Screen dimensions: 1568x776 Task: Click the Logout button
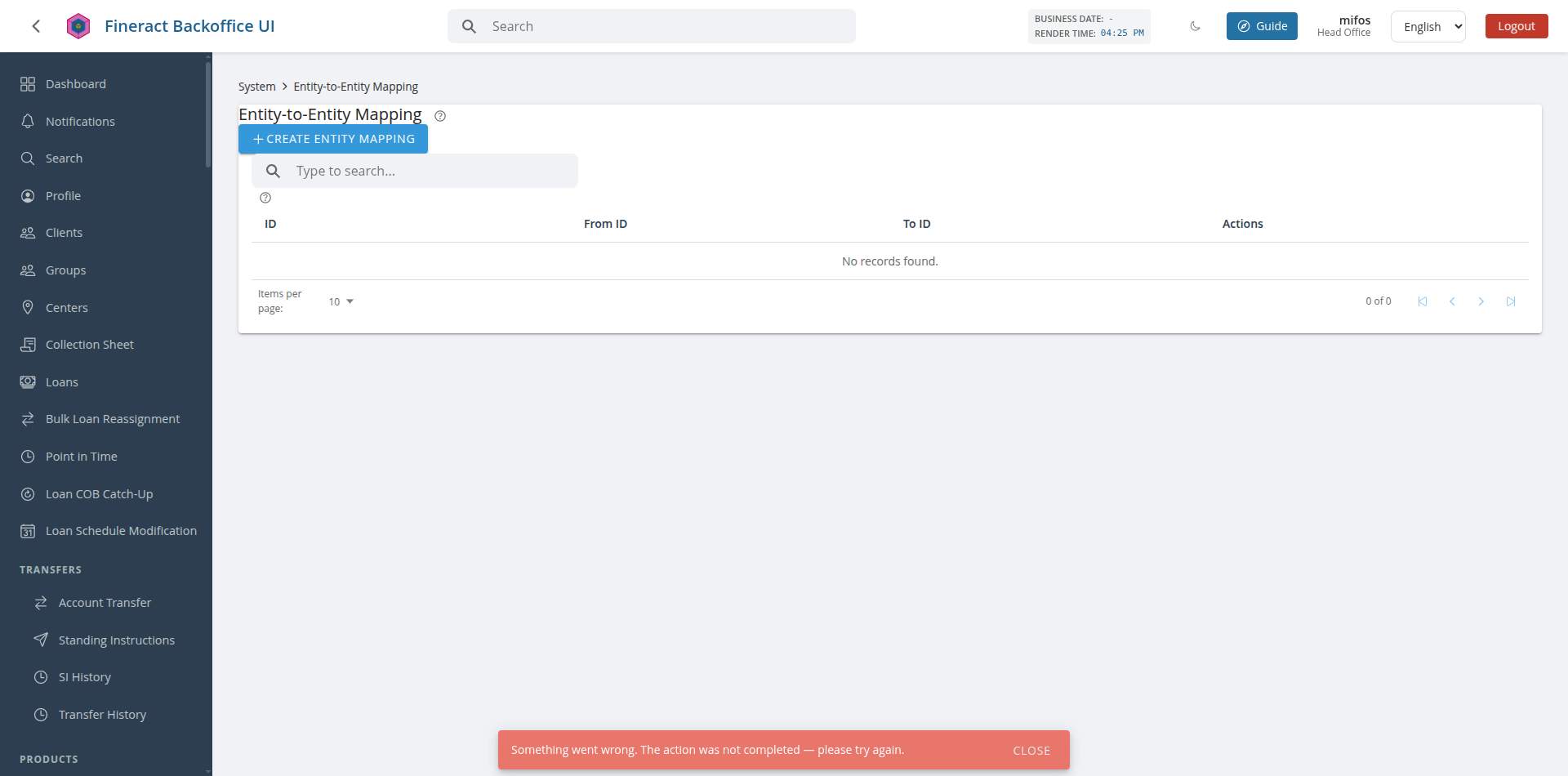(x=1517, y=26)
